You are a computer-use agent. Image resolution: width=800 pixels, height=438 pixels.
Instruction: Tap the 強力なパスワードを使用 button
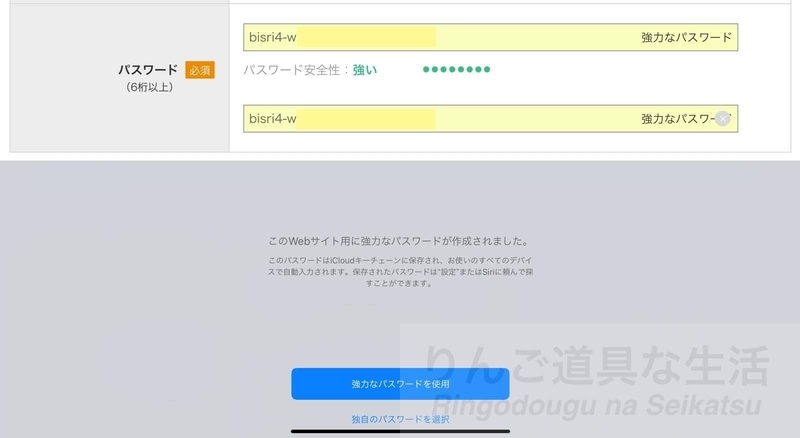401,384
